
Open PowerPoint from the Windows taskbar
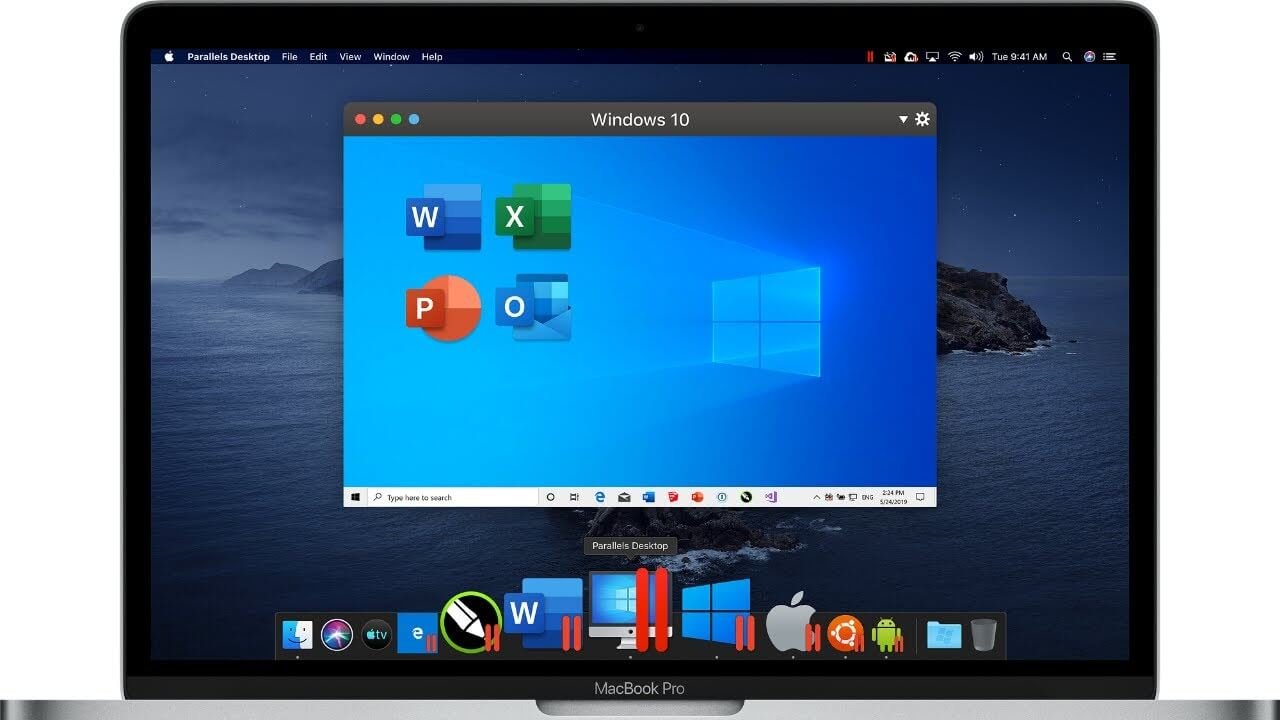(x=697, y=497)
